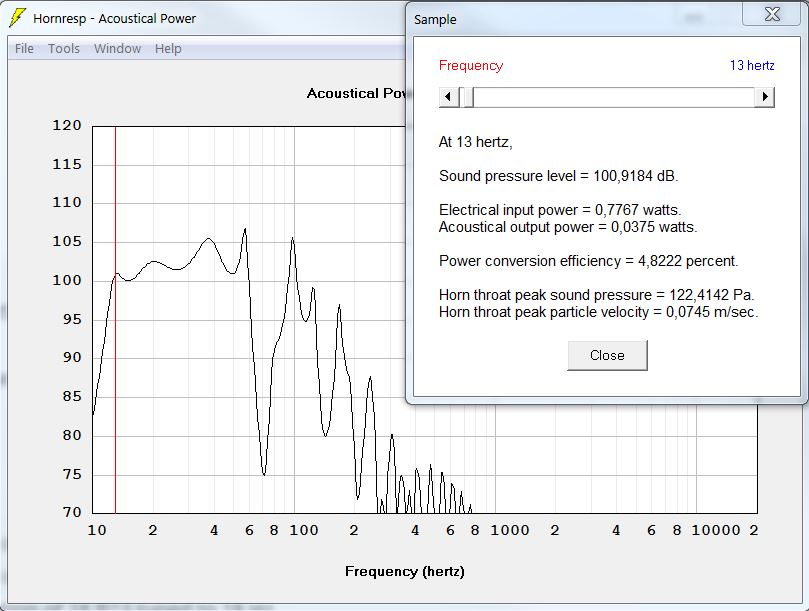
Task: Click 'Horn throat peak particle velocity' line
Action: [x=598, y=312]
